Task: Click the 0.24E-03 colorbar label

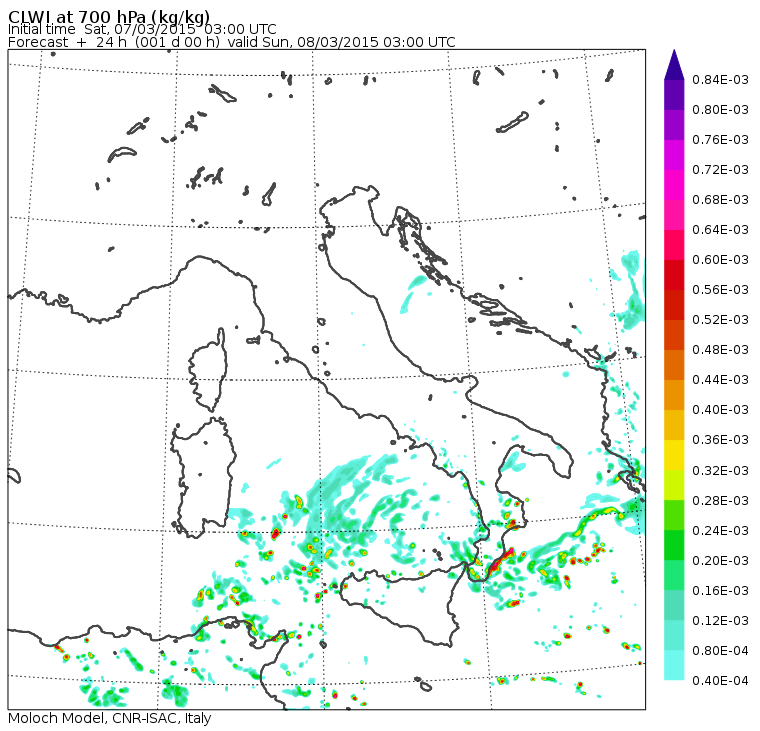Action: coord(720,531)
